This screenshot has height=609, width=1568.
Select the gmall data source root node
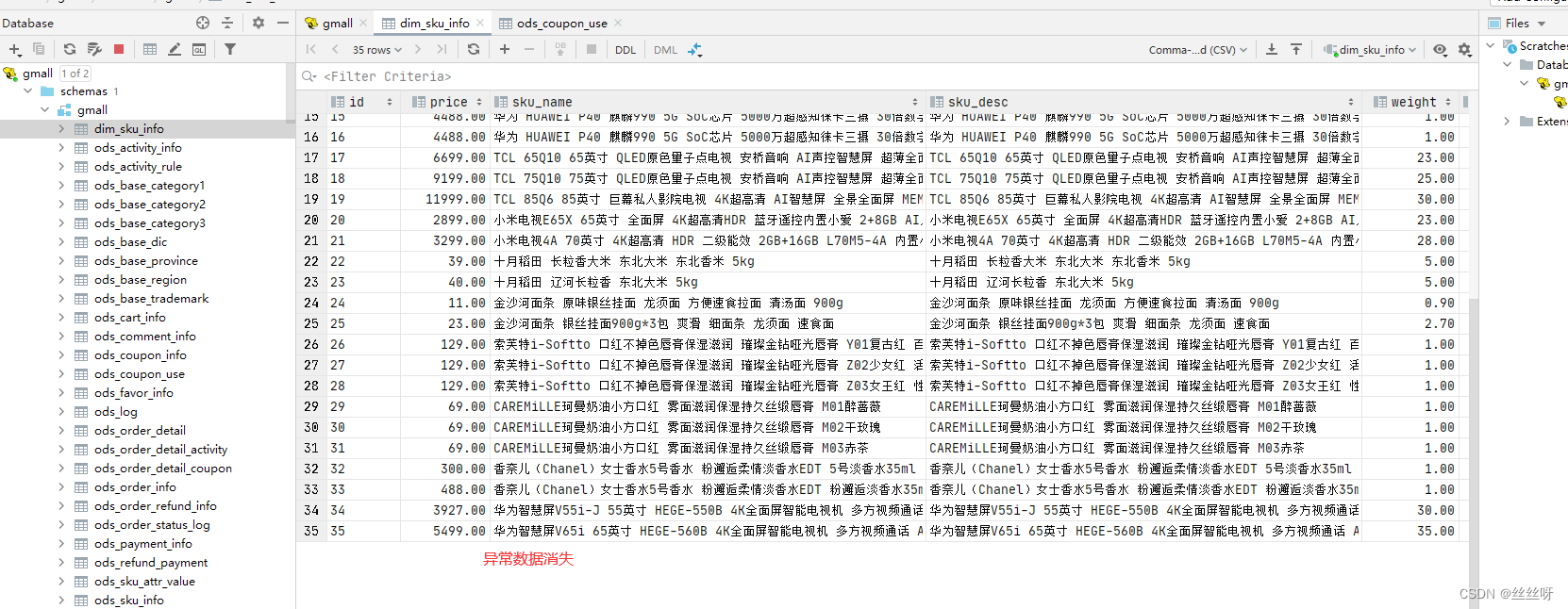(38, 73)
